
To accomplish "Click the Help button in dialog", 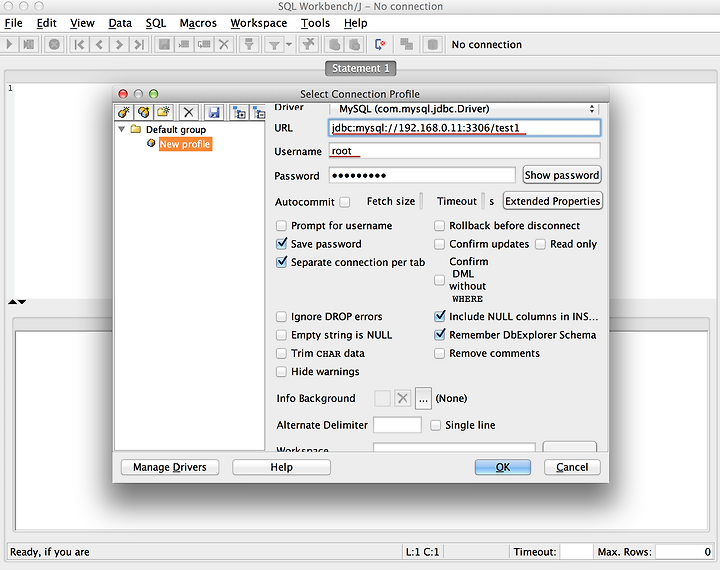I will (281, 467).
